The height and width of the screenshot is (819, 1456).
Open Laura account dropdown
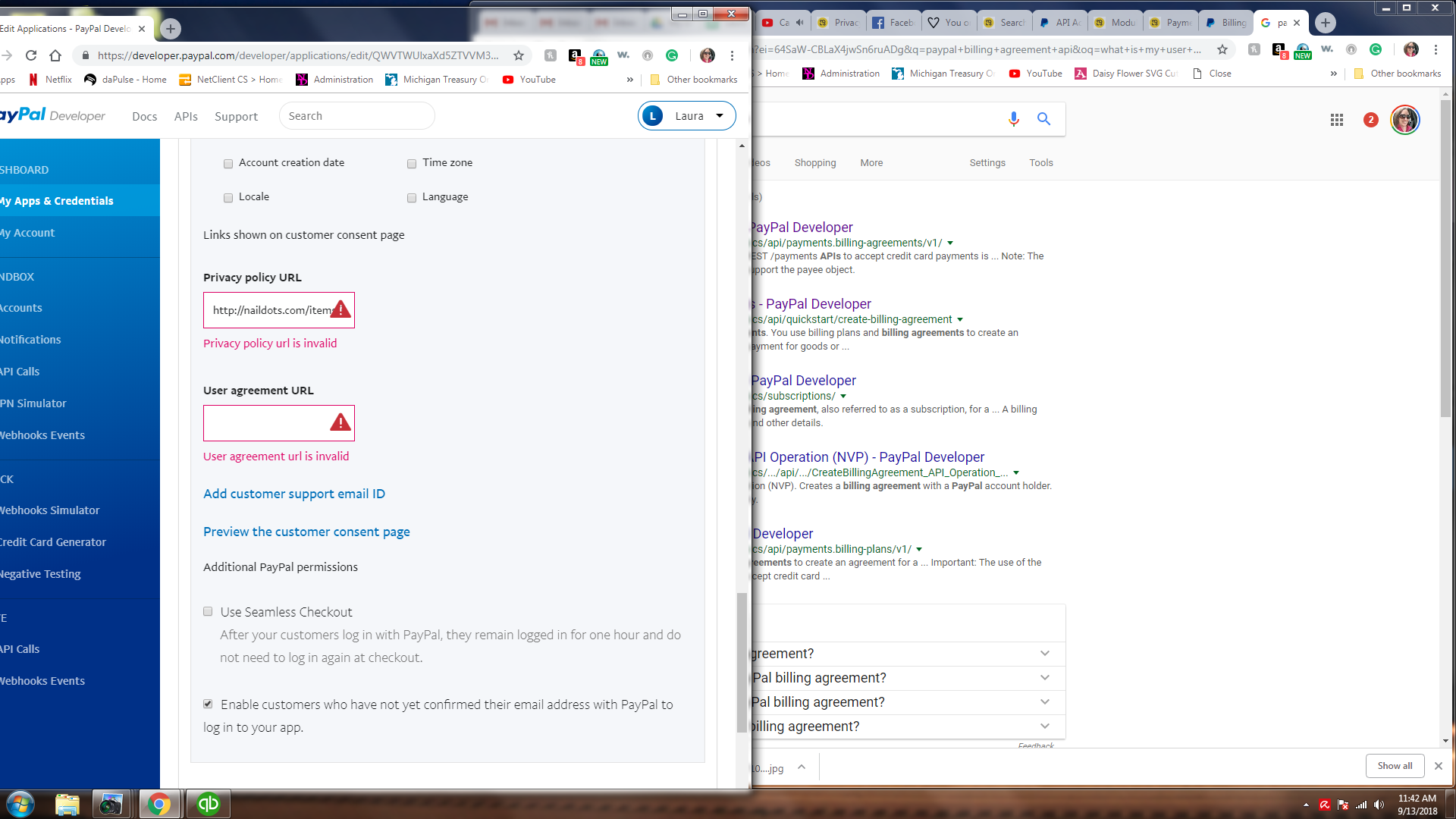click(x=687, y=116)
